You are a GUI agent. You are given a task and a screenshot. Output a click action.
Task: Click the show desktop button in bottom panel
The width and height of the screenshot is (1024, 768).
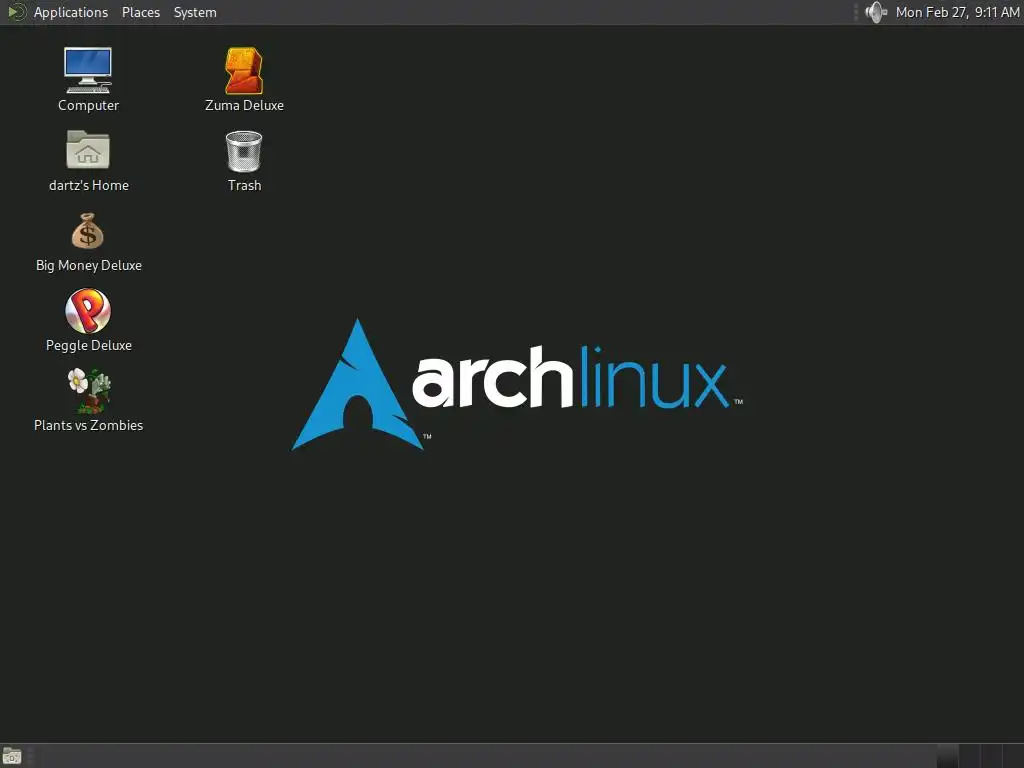(x=12, y=756)
